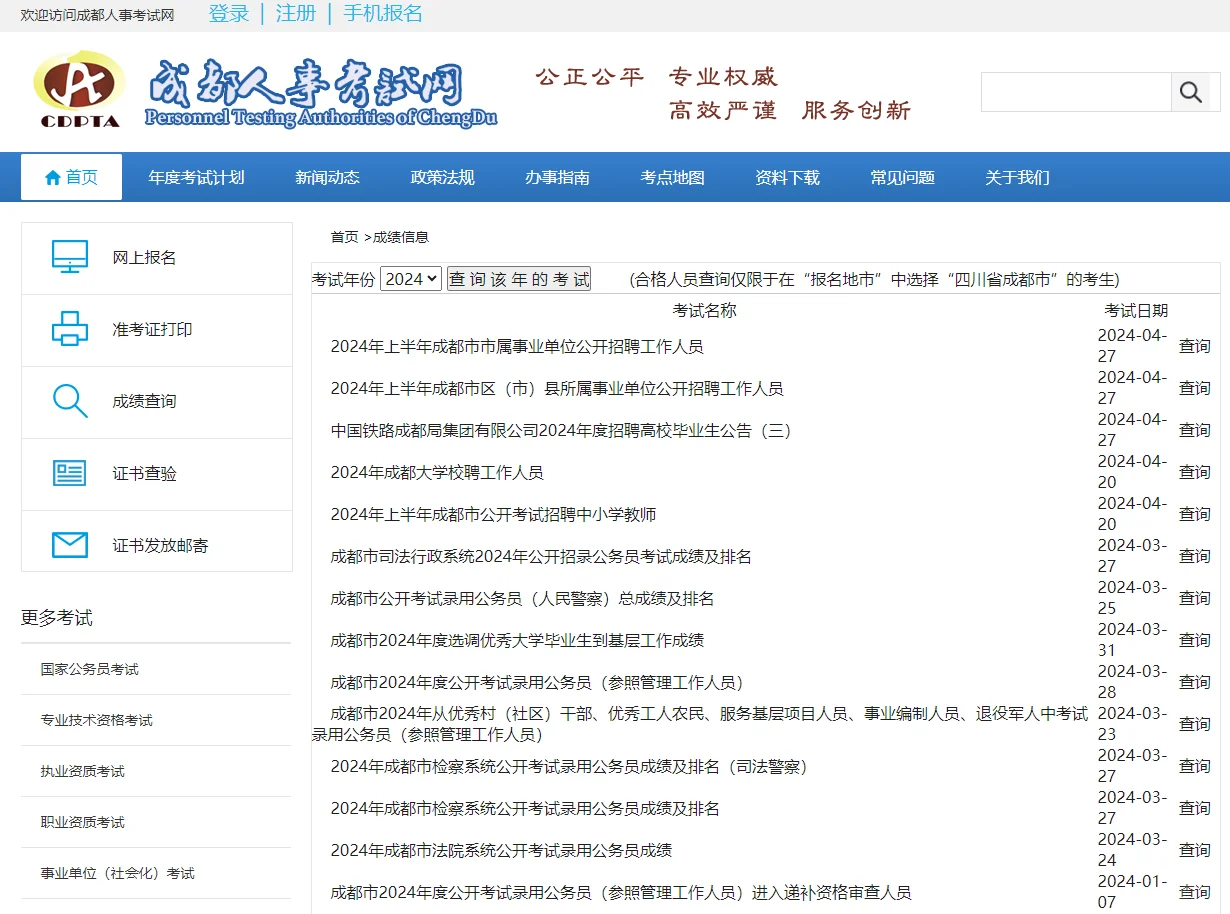Image resolution: width=1230 pixels, height=914 pixels.
Task: Click the 注册 link at top
Action: click(296, 13)
